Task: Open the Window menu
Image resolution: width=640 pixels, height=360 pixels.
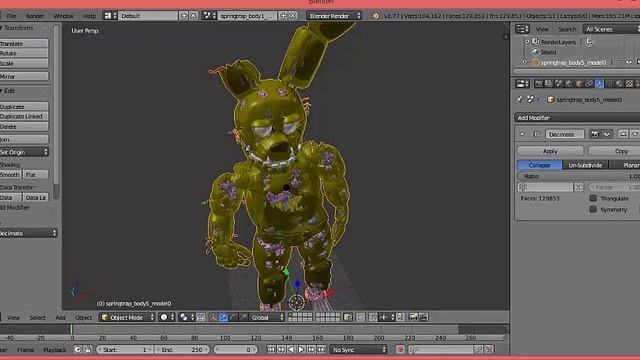Action: click(x=64, y=16)
